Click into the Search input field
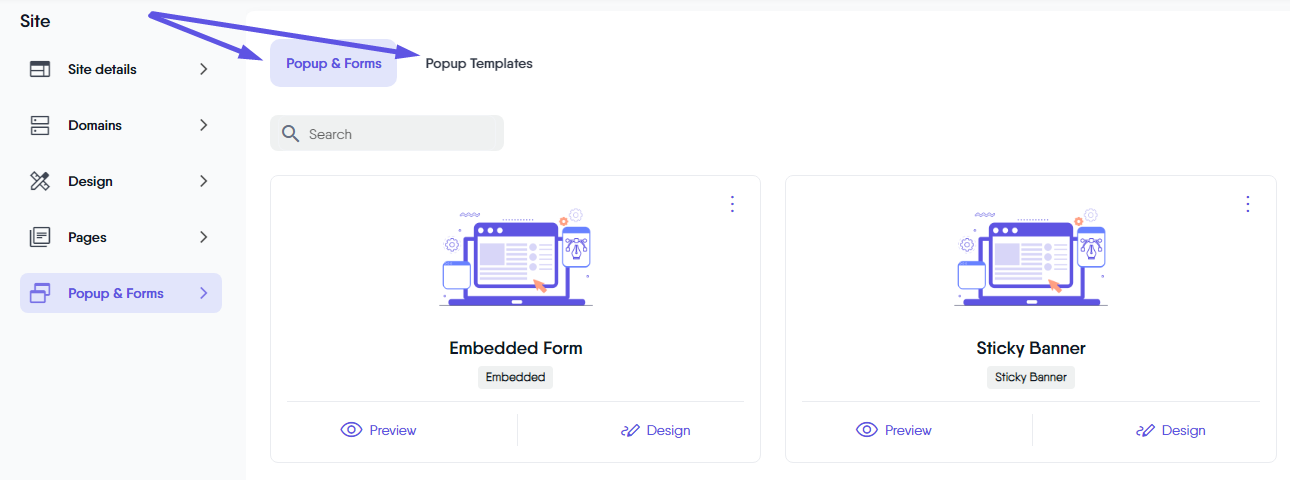1290x480 pixels. click(x=400, y=134)
